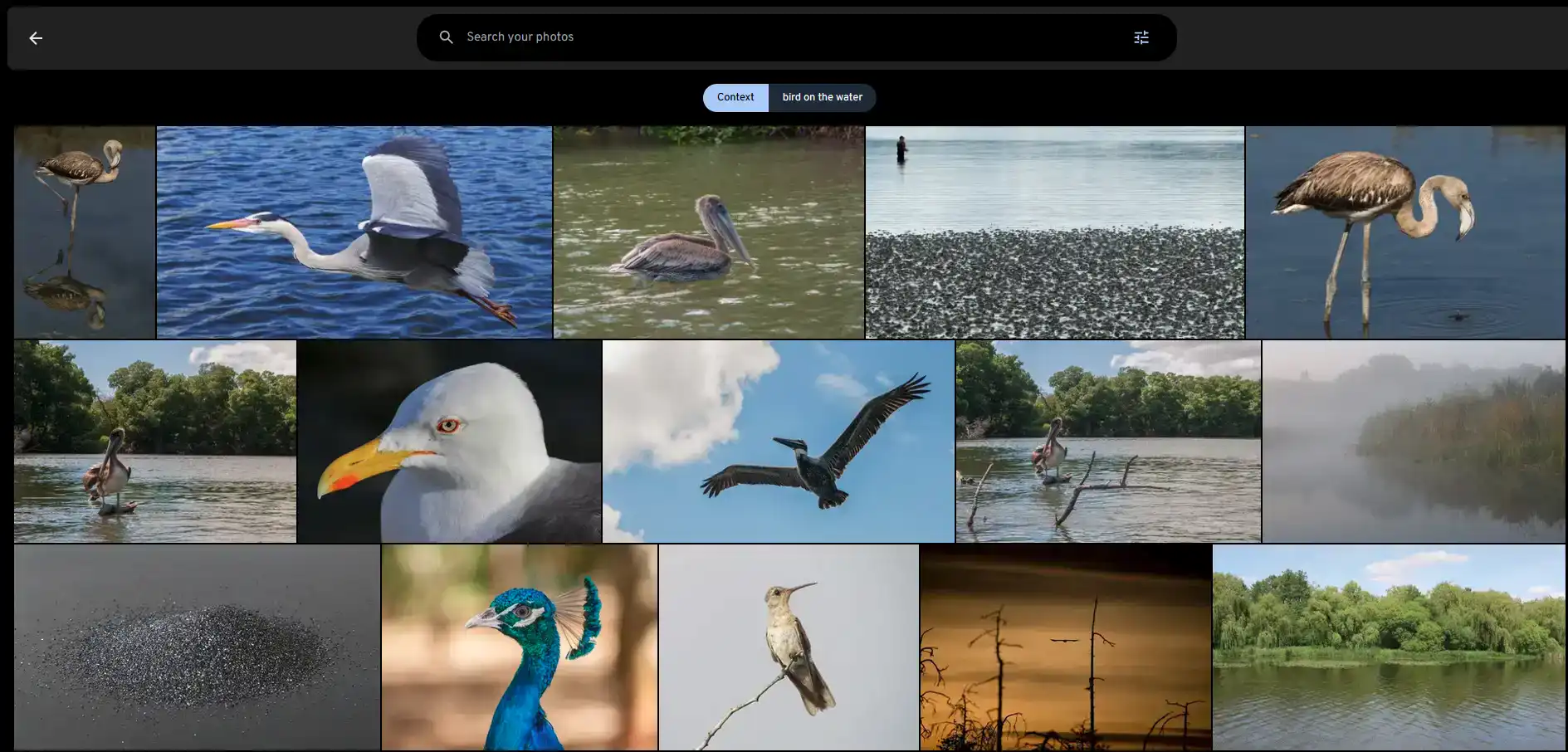Image resolution: width=1568 pixels, height=752 pixels.
Task: Open the photo of a person wading in water
Action: (1054, 232)
